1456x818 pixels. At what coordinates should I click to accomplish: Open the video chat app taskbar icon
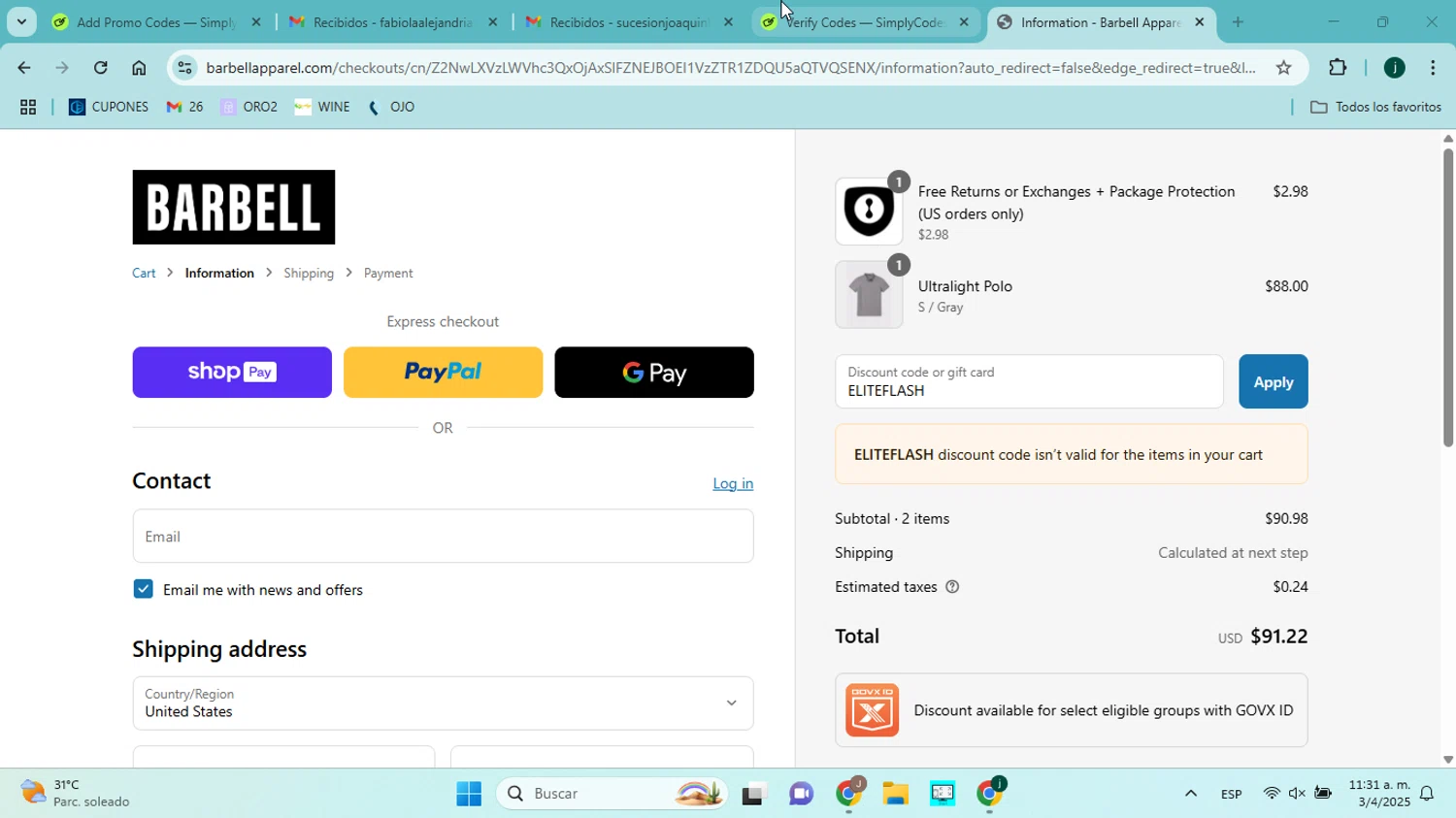pyautogui.click(x=801, y=794)
